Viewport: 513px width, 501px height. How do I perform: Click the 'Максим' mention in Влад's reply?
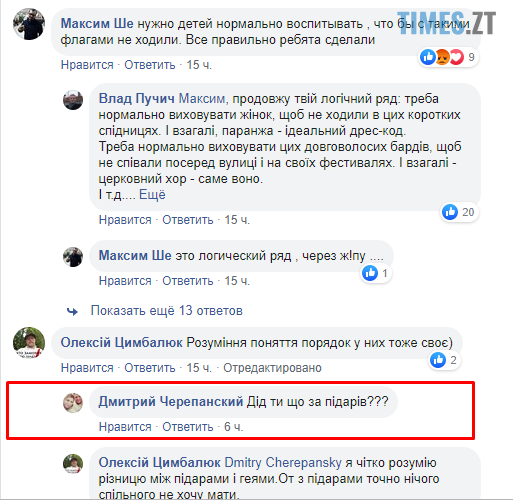pyautogui.click(x=203, y=99)
